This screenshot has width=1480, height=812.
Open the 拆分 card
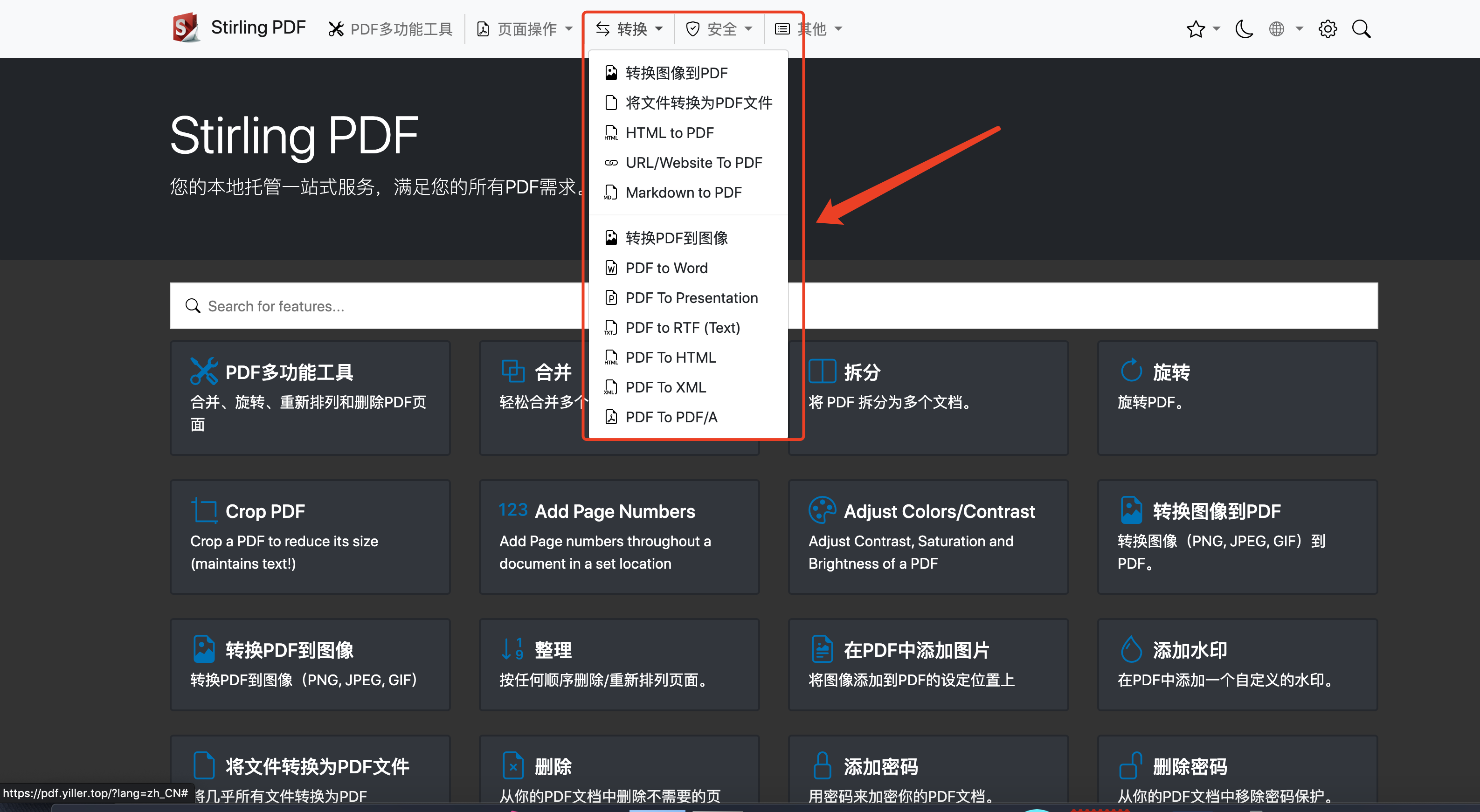(x=928, y=398)
